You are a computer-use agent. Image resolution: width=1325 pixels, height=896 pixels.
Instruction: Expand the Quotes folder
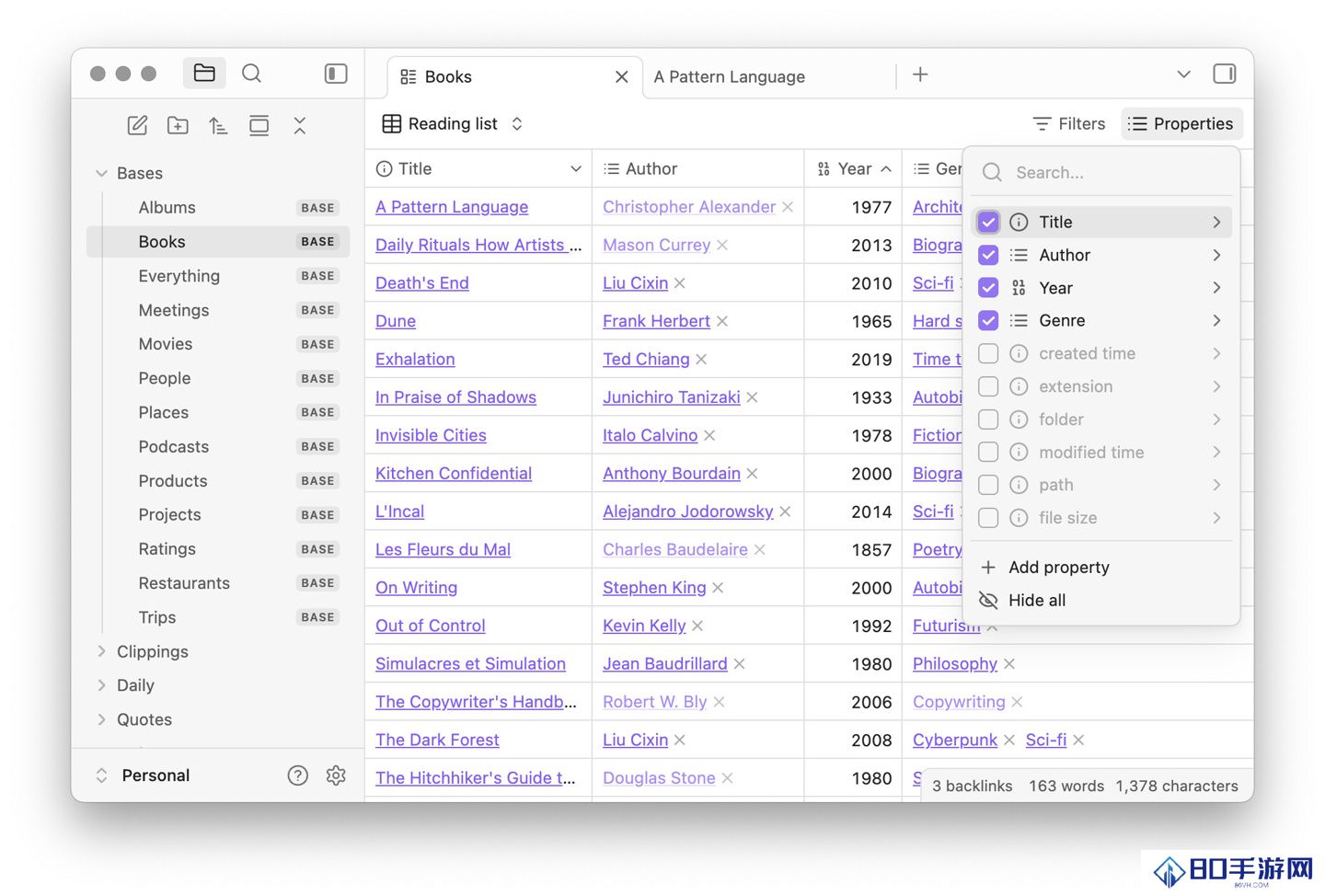coord(101,719)
